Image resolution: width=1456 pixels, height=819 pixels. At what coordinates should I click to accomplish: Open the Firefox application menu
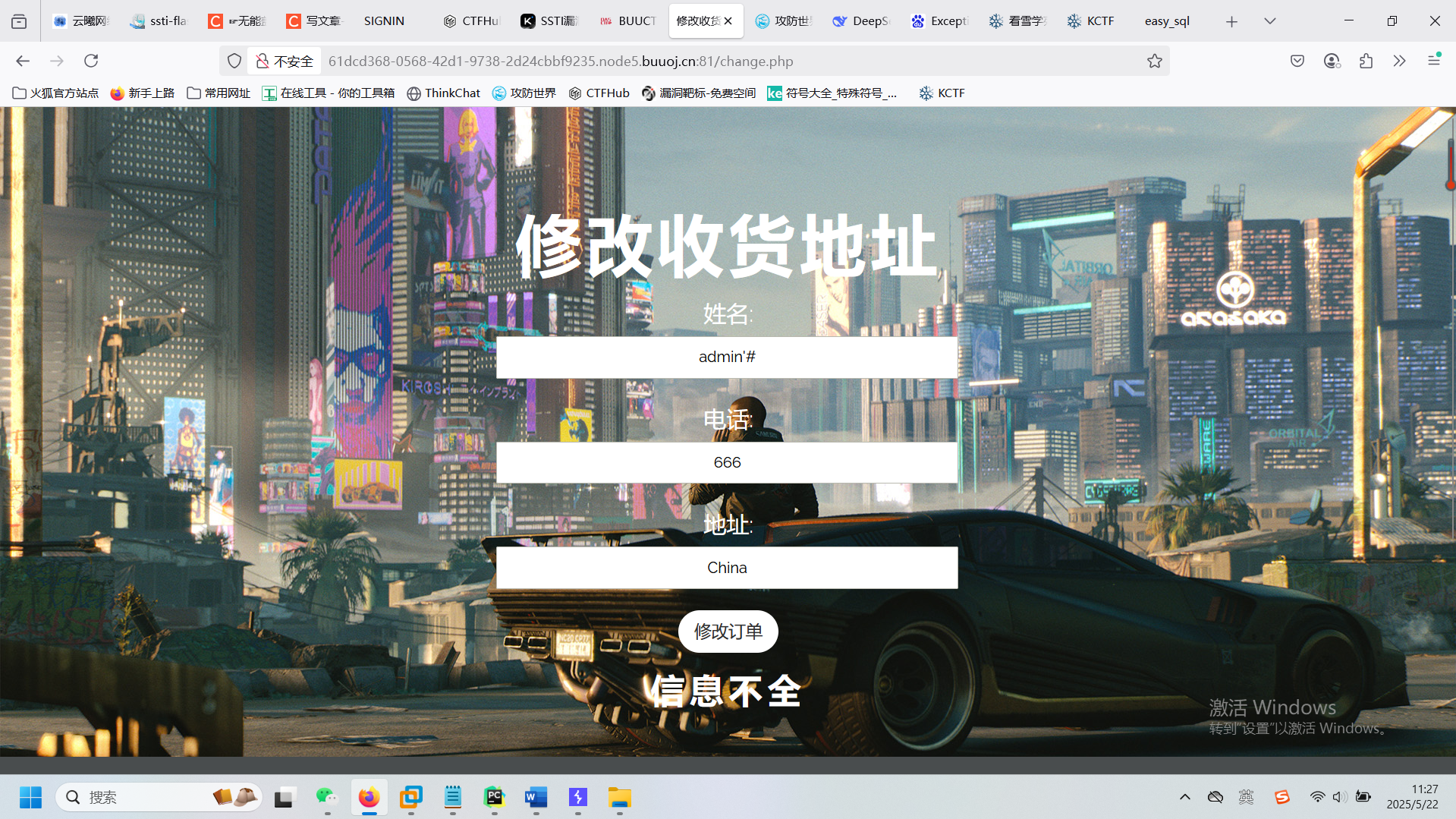pyautogui.click(x=1433, y=61)
